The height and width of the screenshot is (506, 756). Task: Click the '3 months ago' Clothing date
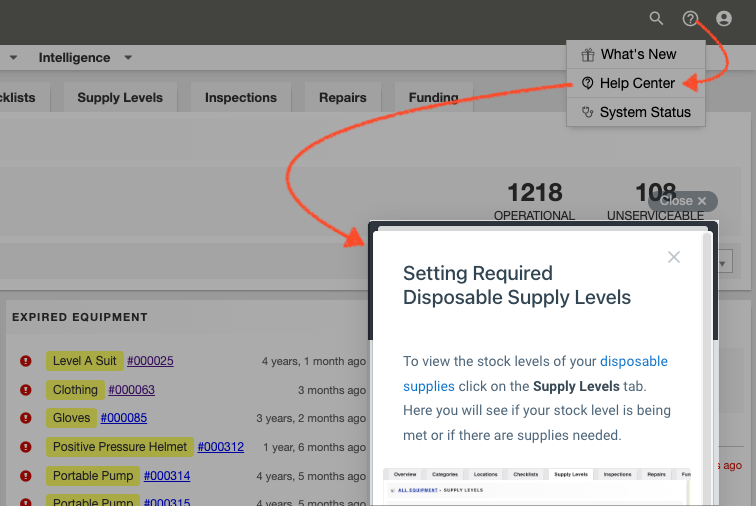(x=332, y=390)
